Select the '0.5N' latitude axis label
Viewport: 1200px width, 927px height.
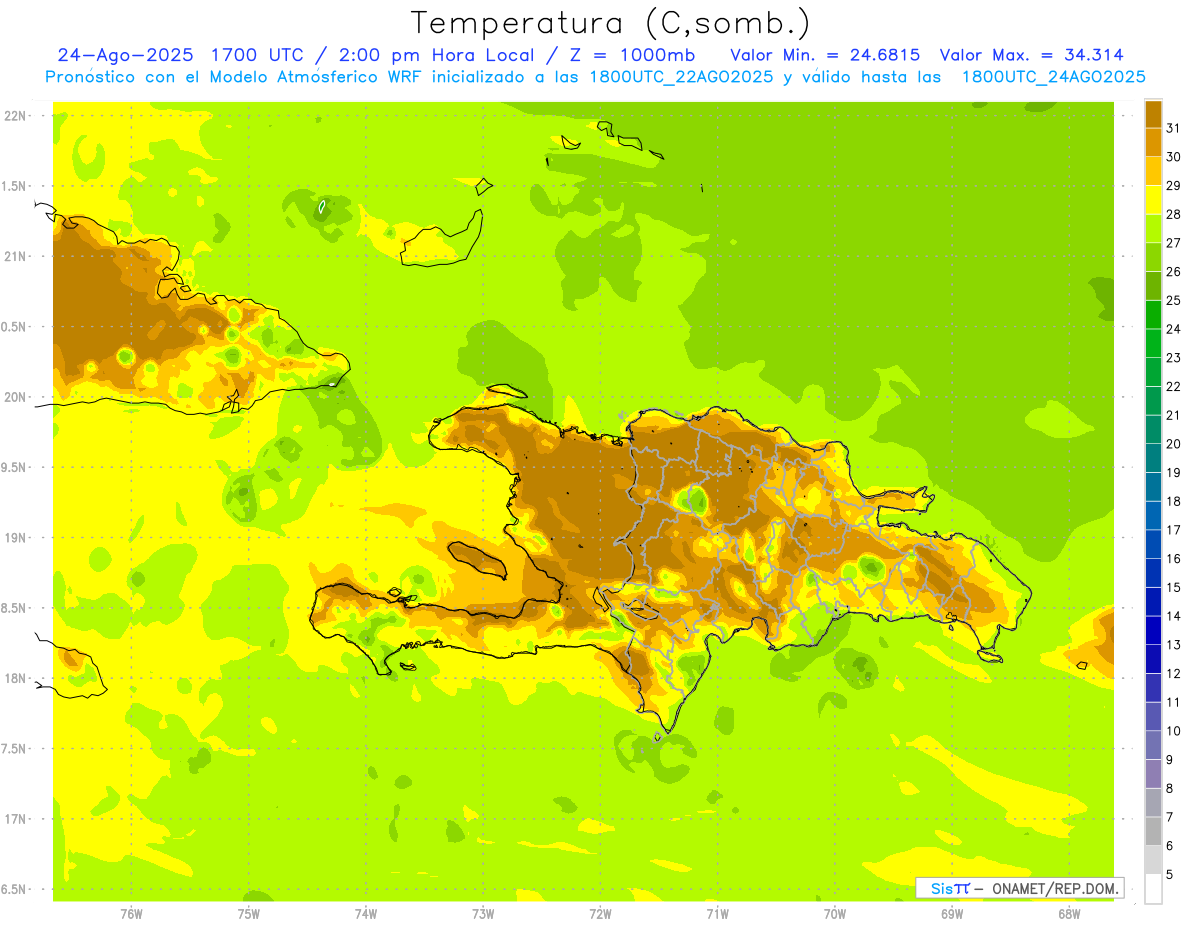click(x=13, y=327)
